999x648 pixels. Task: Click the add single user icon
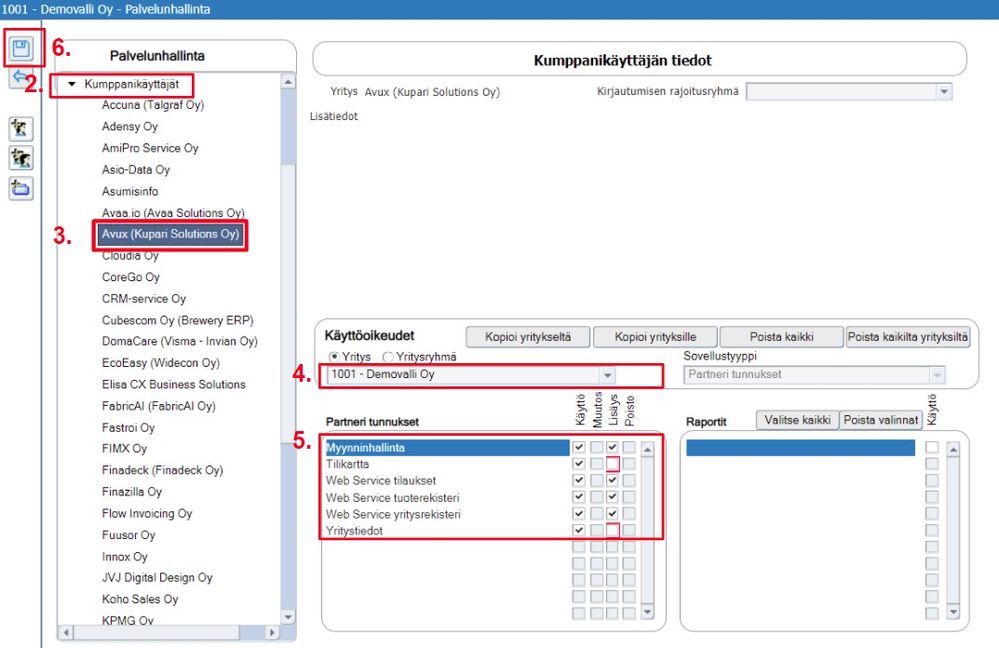pyautogui.click(x=21, y=129)
